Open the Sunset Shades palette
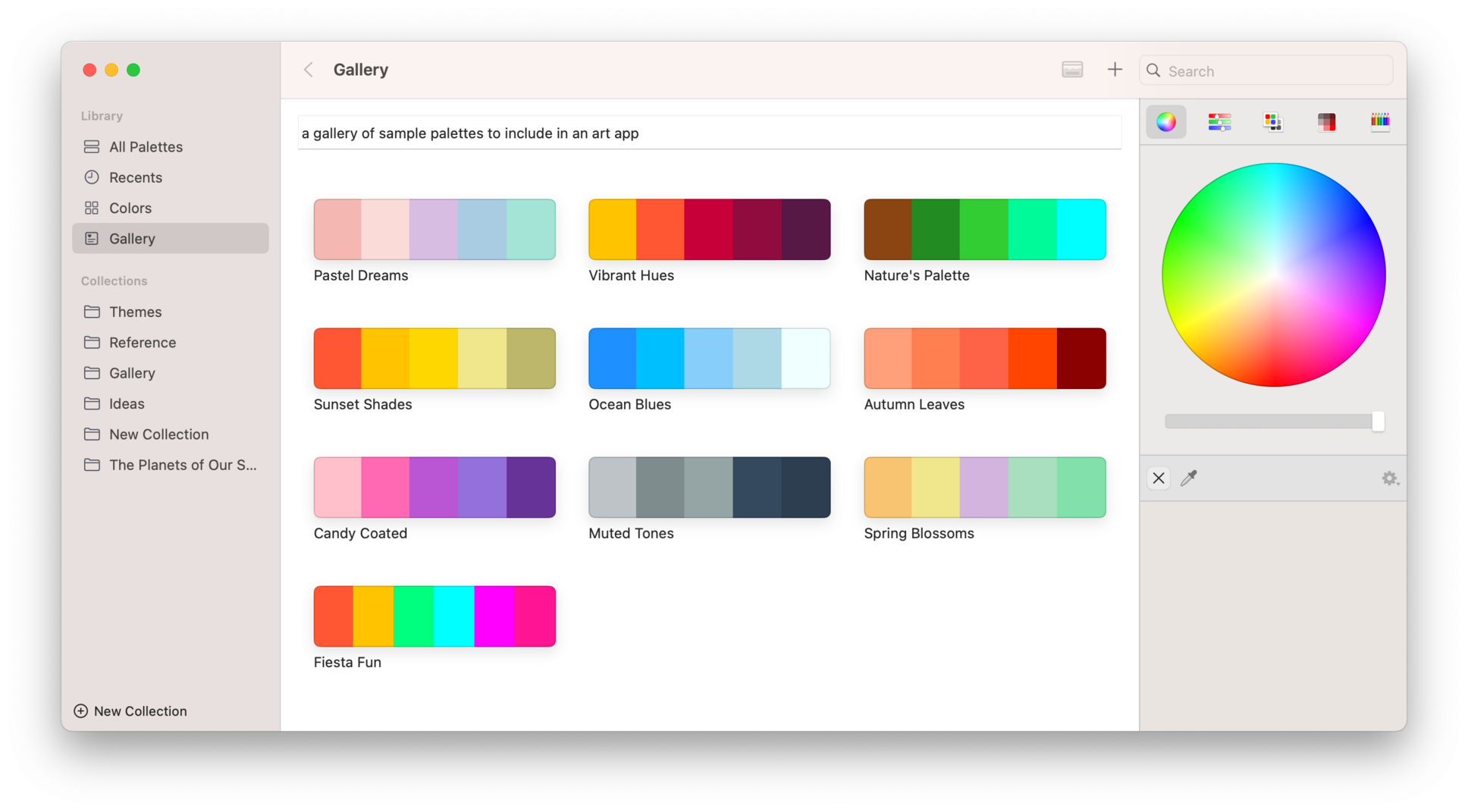 pos(434,359)
